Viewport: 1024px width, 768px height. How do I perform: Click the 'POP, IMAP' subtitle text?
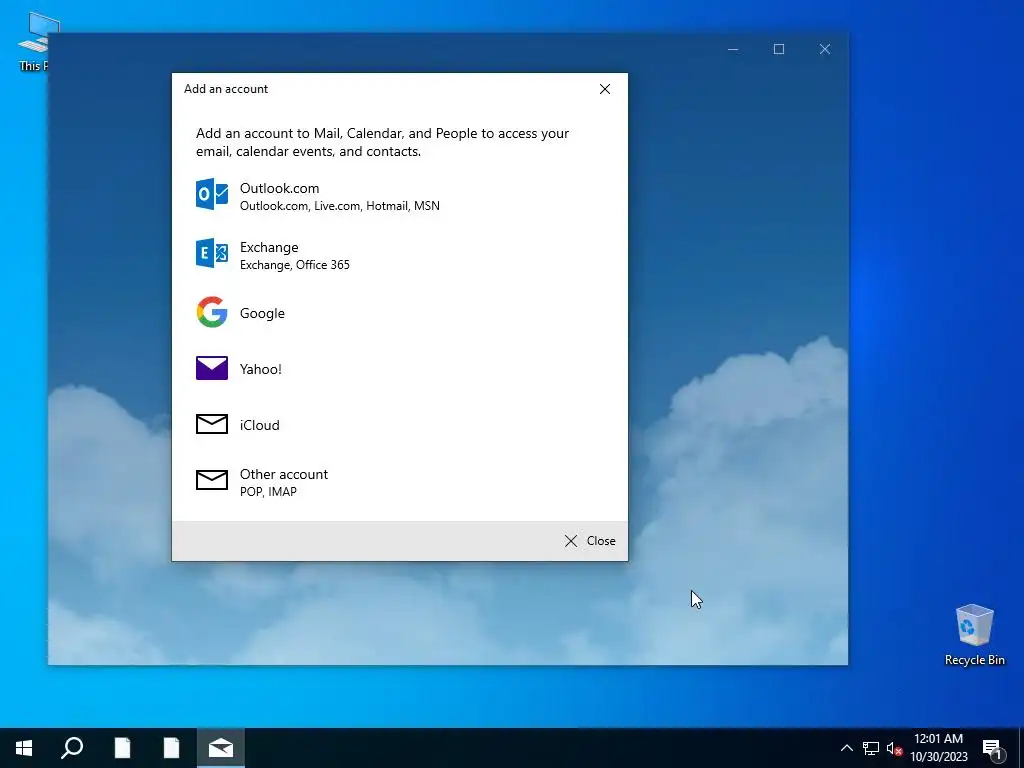(x=268, y=492)
